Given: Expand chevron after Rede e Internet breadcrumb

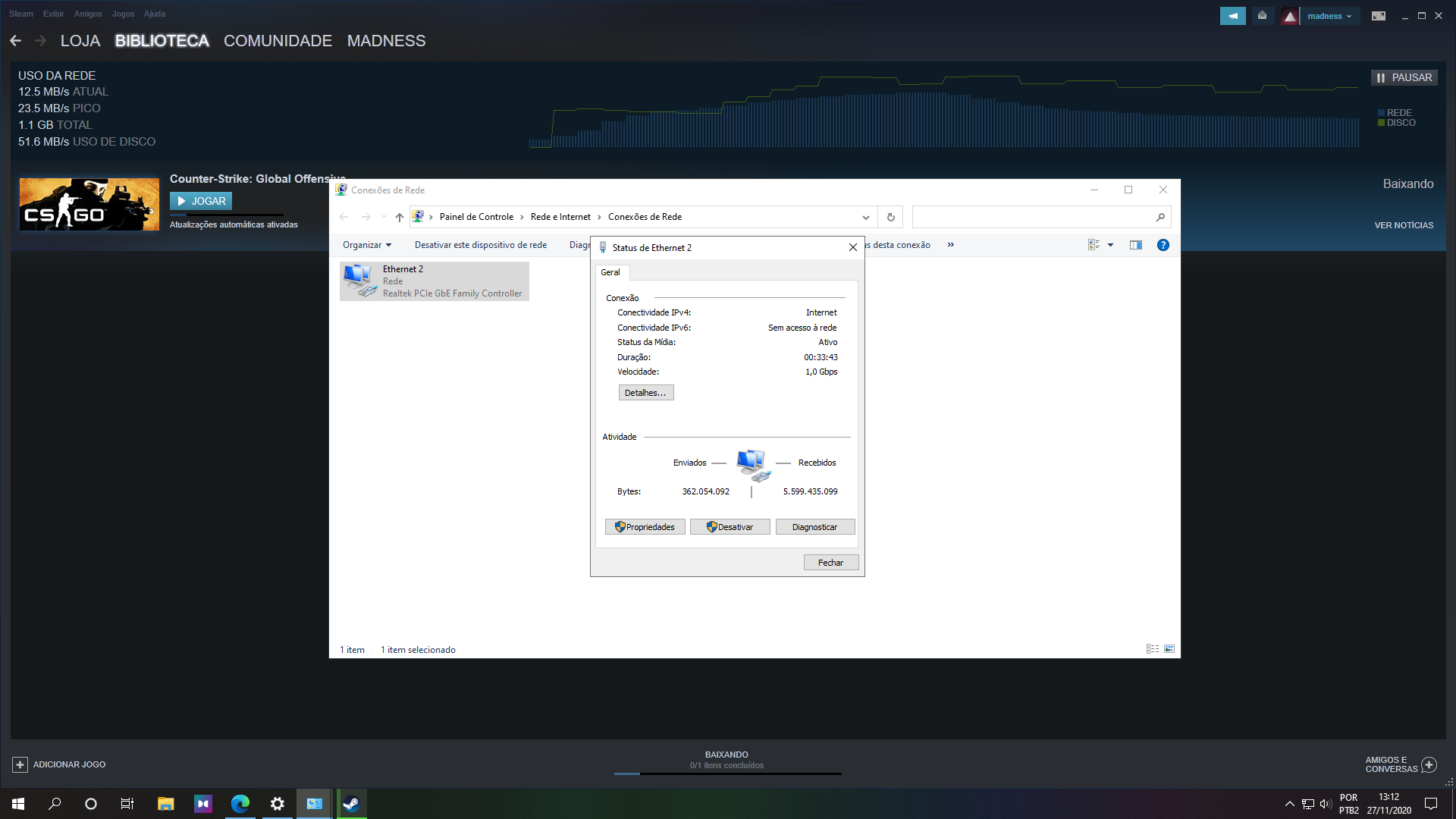Looking at the screenshot, I should pos(599,217).
